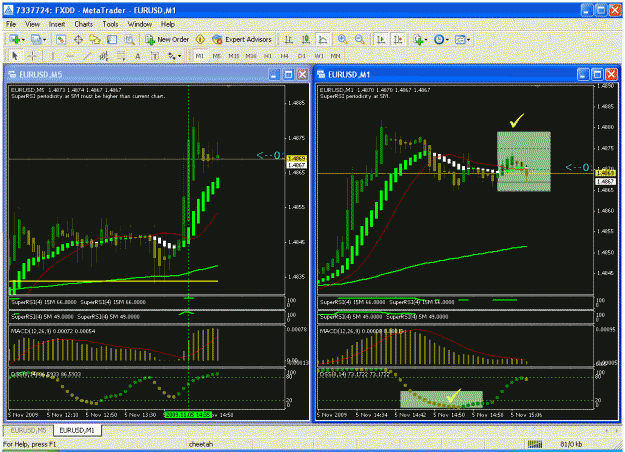625x452 pixels.
Task: Open the Templates icon
Action: (x=460, y=39)
